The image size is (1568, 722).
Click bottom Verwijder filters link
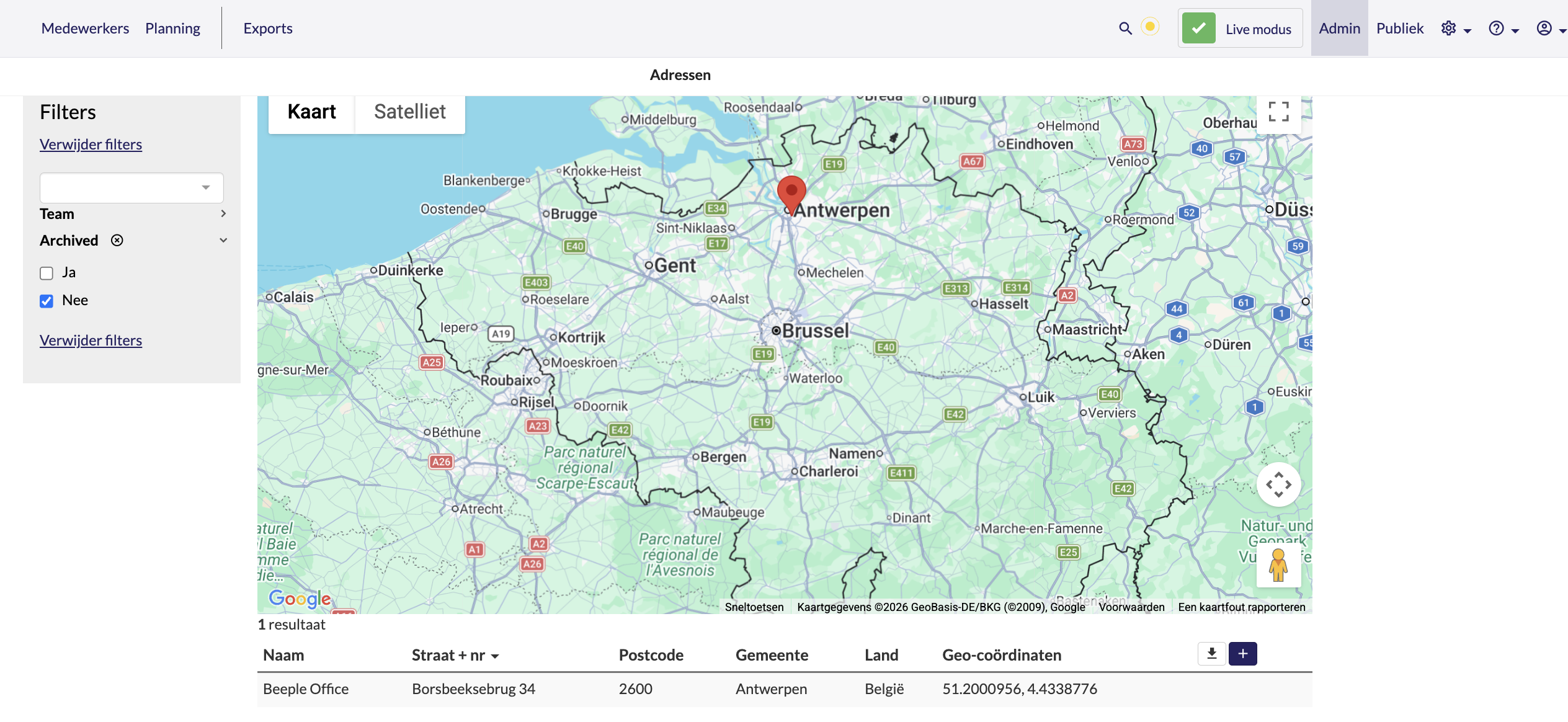tap(91, 341)
